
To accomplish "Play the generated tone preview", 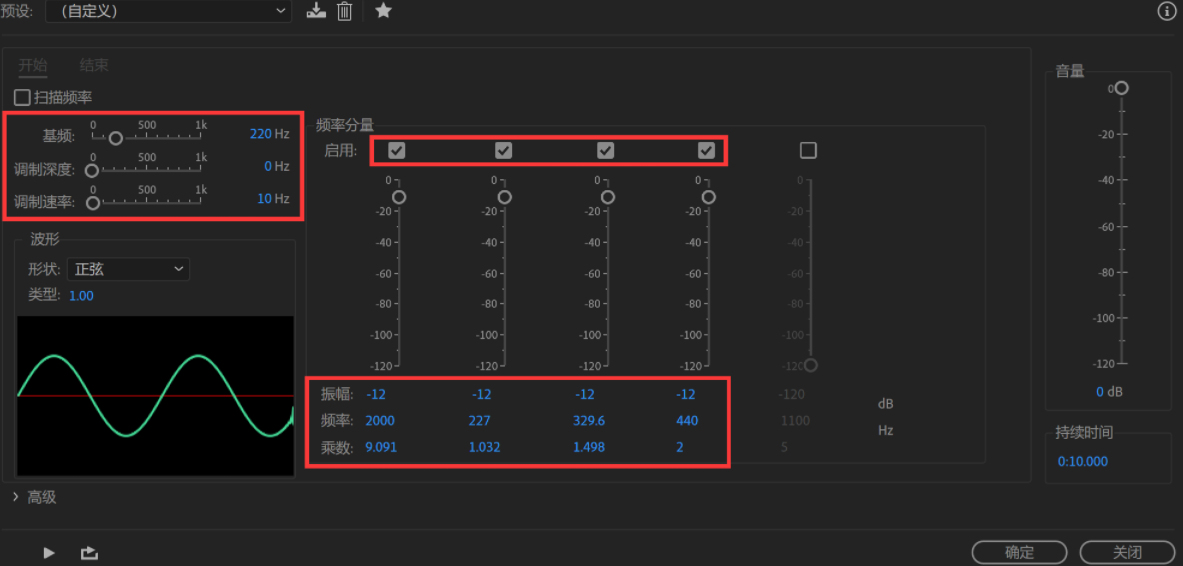I will (x=49, y=553).
